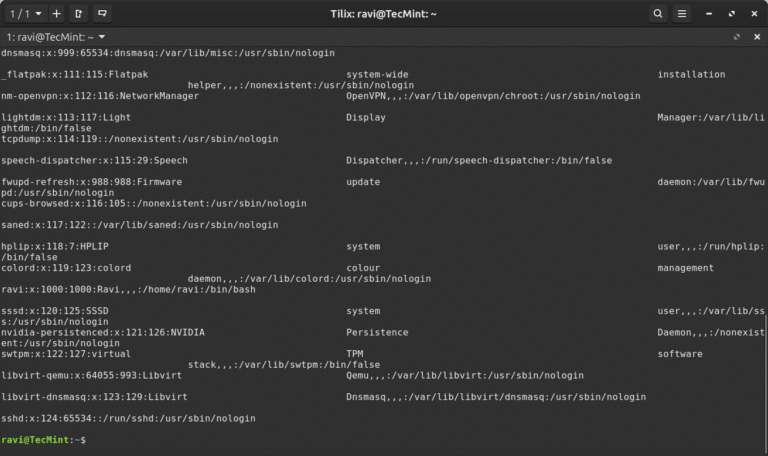Screen dimensions: 768x456
Task: Click hplip:x:118:7:HPLIP entry
Action: (x=55, y=246)
